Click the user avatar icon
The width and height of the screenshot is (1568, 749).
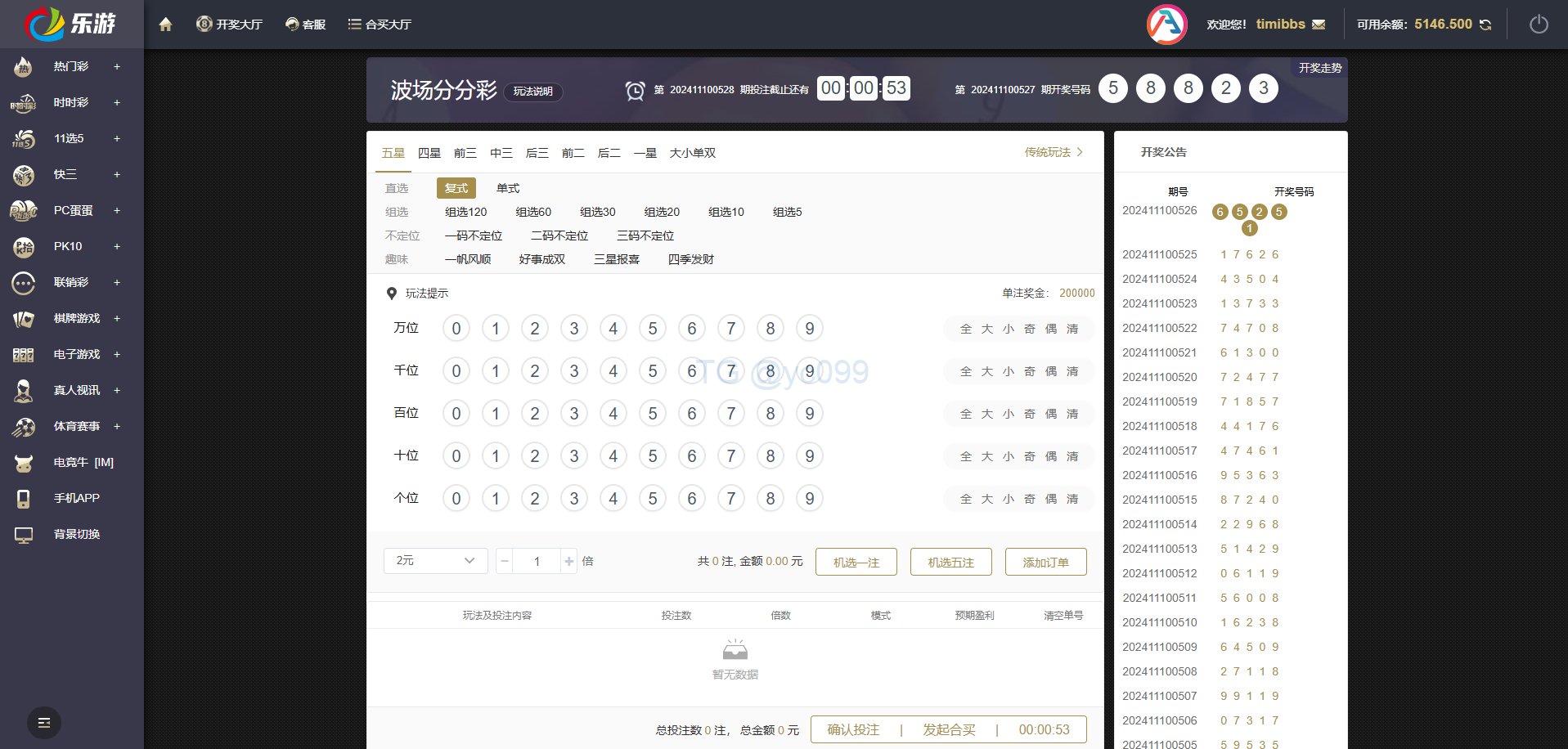point(1166,25)
